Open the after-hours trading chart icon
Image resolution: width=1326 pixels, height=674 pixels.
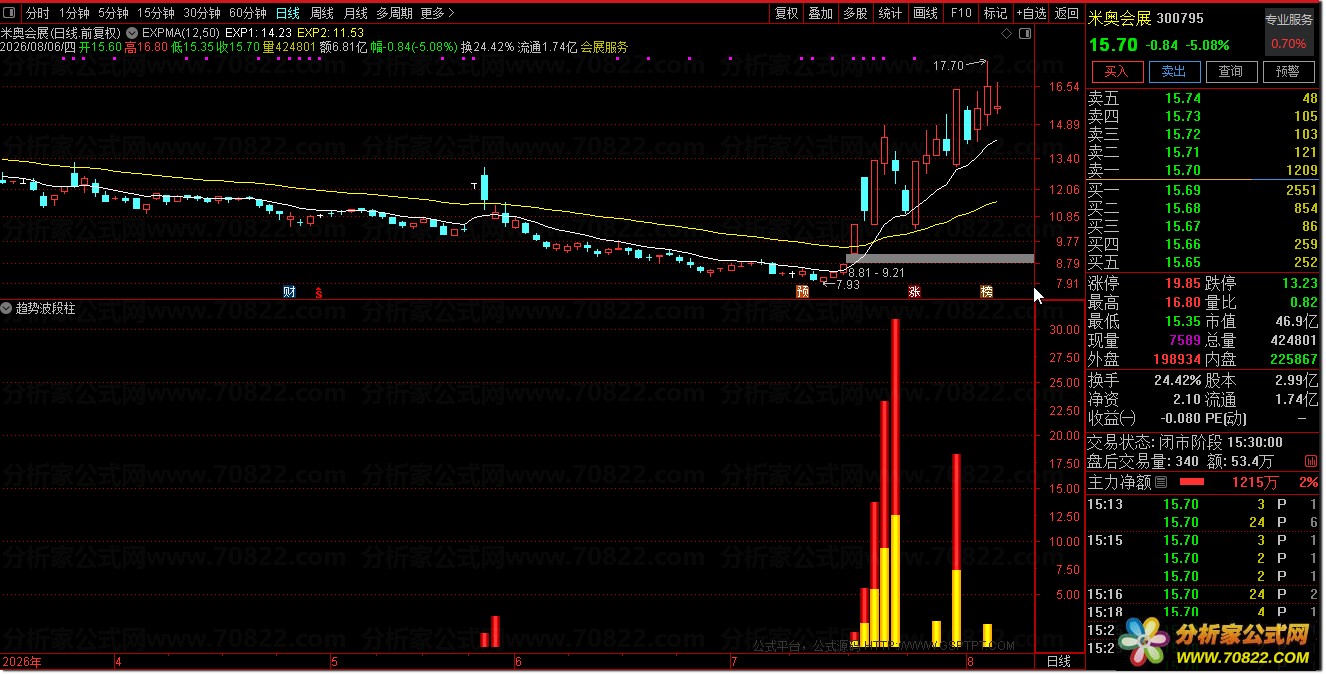[1310, 461]
